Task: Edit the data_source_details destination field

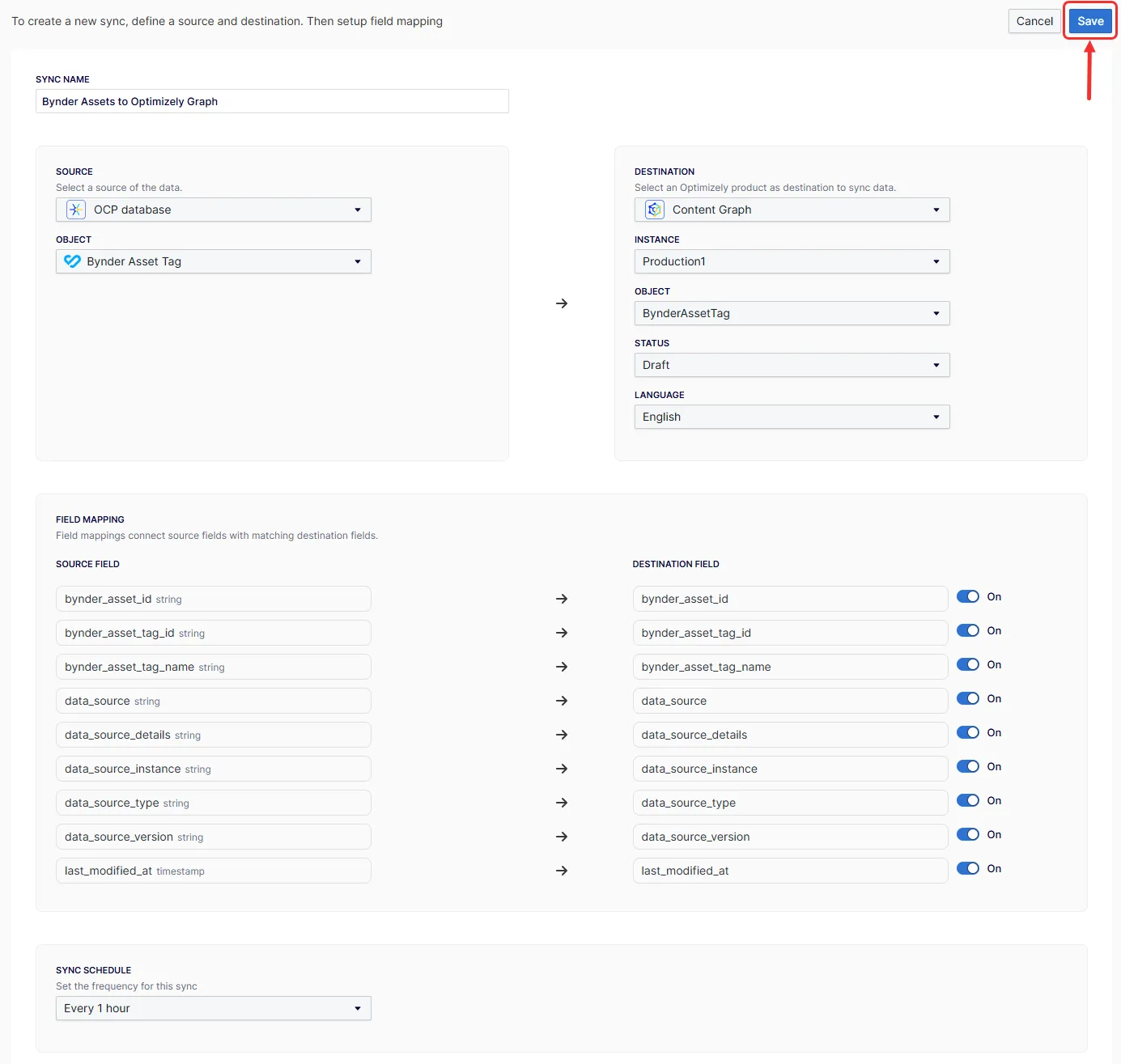Action: [x=790, y=735]
